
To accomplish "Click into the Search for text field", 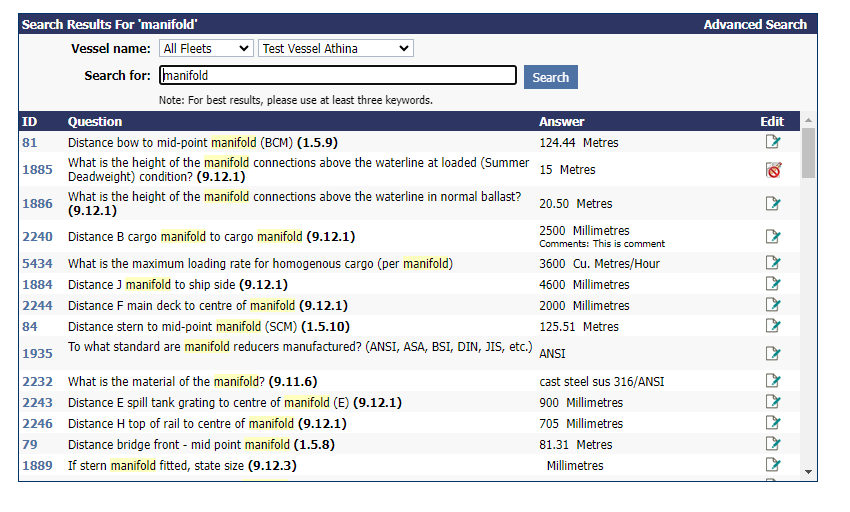I will point(338,76).
